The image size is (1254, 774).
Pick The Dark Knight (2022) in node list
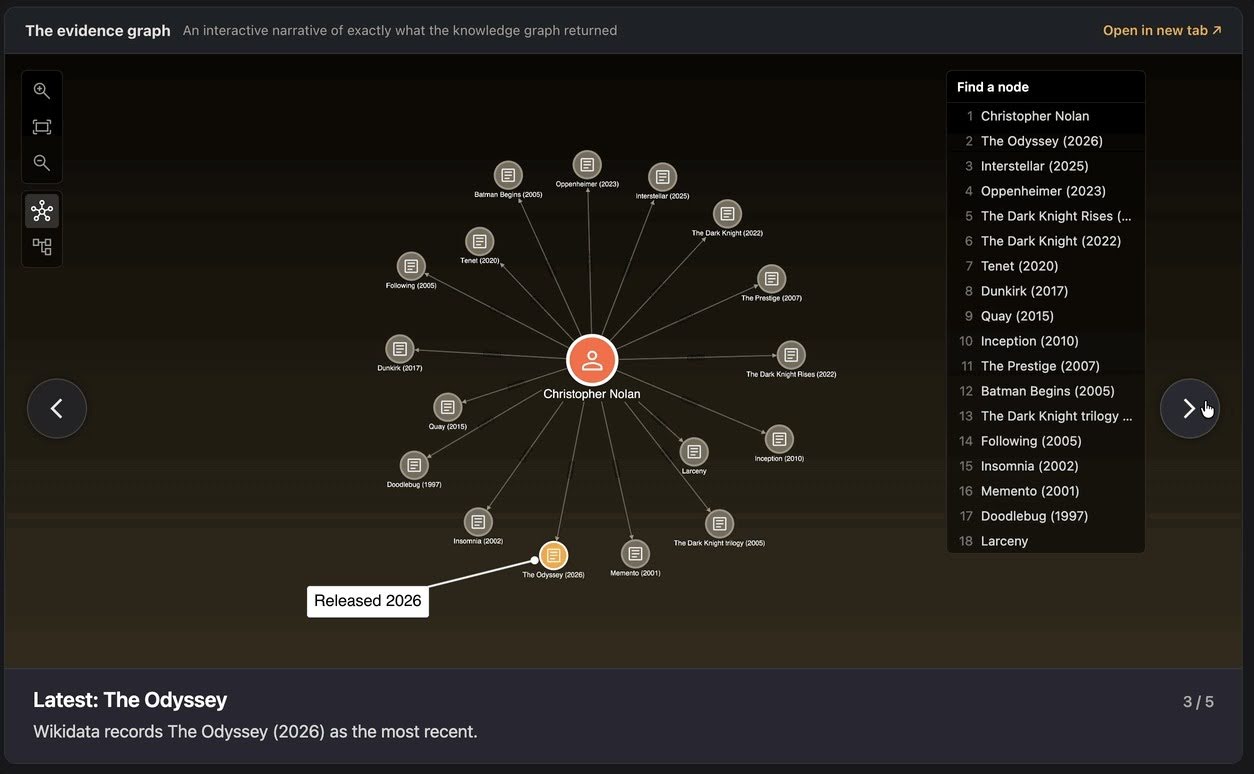click(x=1046, y=241)
